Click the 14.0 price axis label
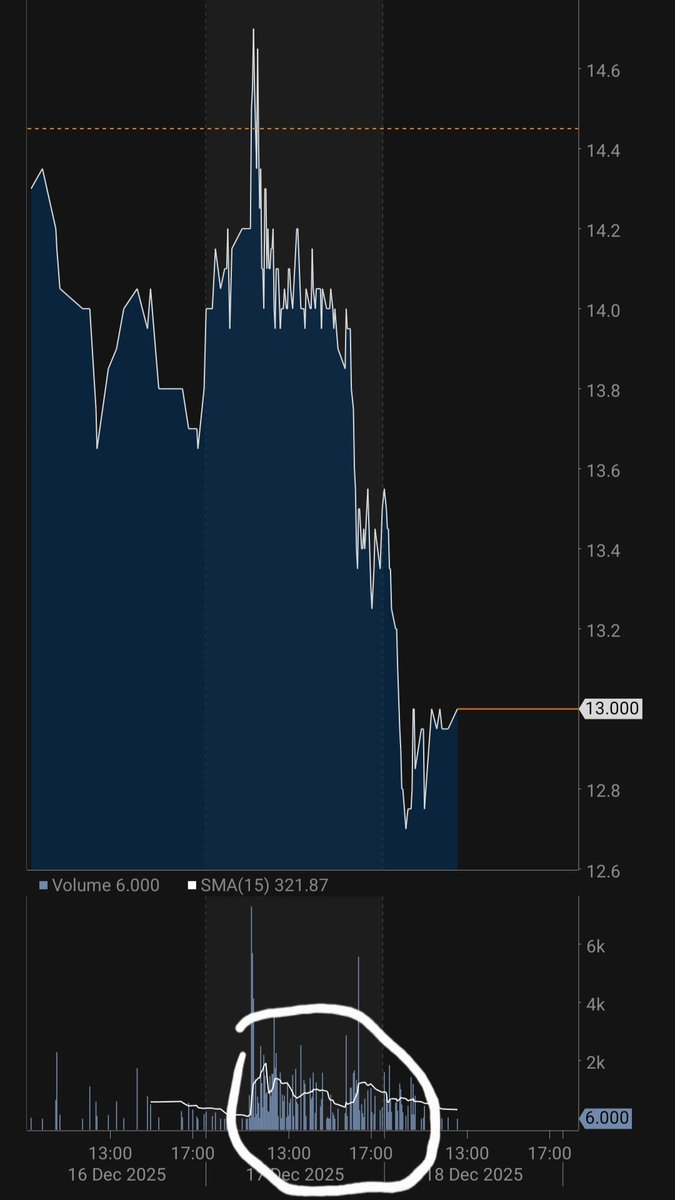Viewport: 675px width, 1200px height. pos(604,311)
